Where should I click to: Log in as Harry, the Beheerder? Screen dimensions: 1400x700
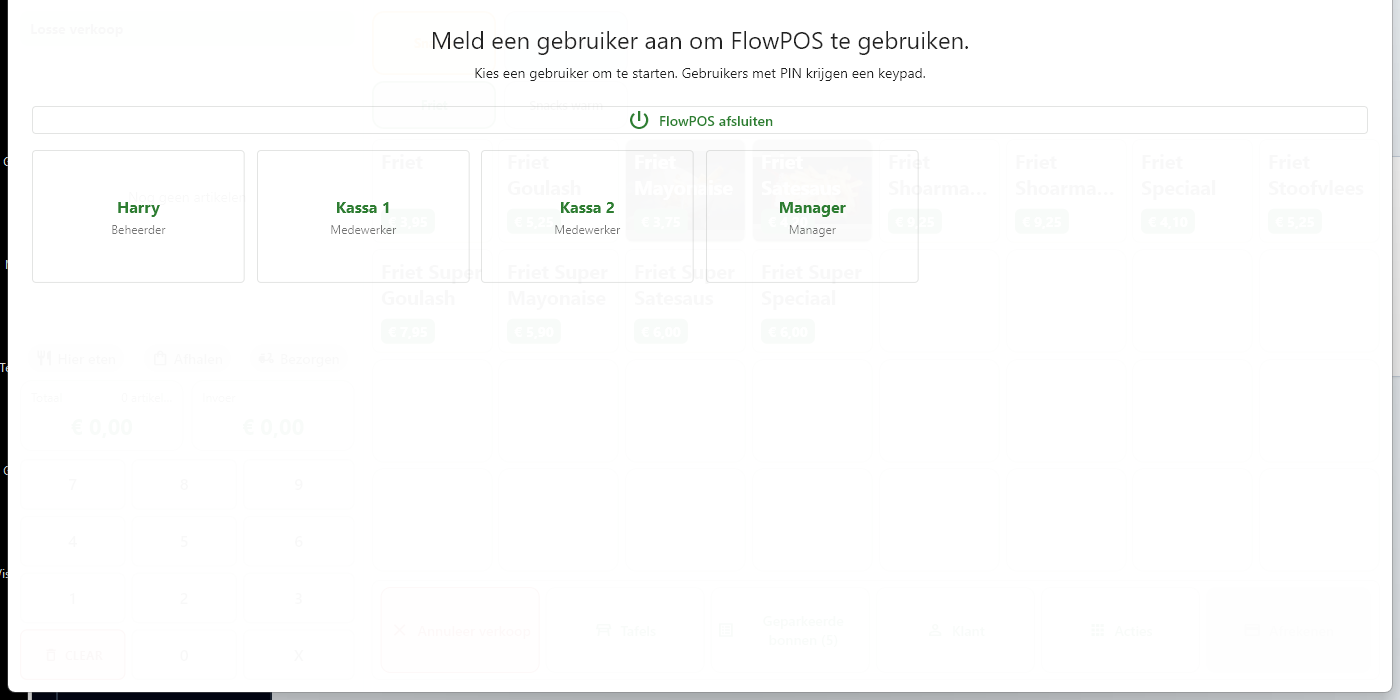click(x=138, y=216)
